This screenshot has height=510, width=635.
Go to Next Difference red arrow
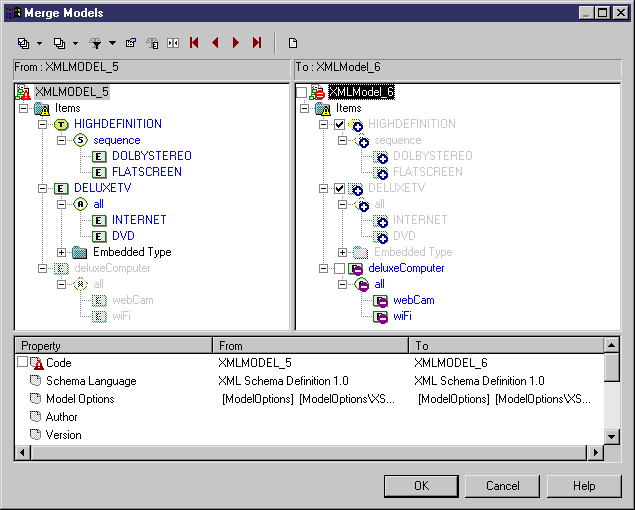pyautogui.click(x=236, y=43)
